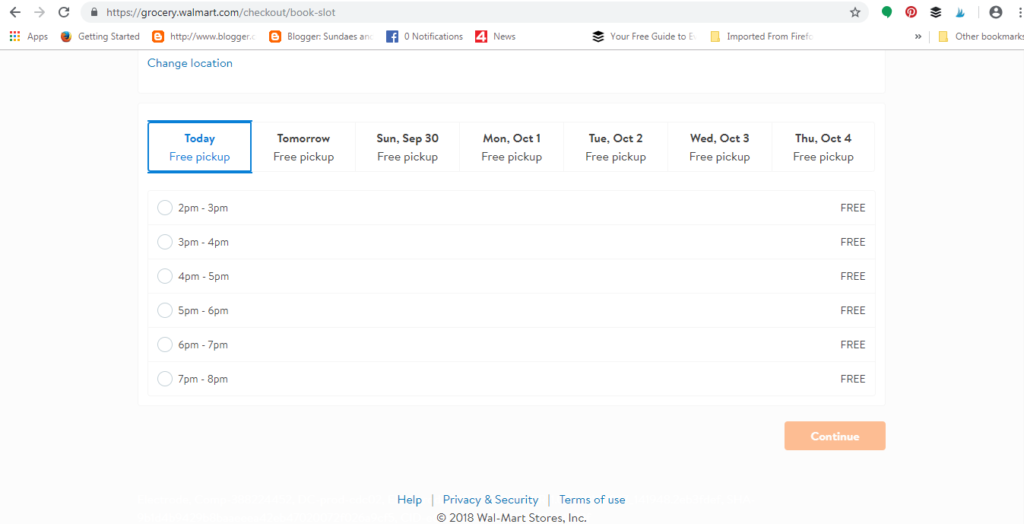Expand hidden bookmarks overflow chevron
1024x524 pixels.
point(918,37)
